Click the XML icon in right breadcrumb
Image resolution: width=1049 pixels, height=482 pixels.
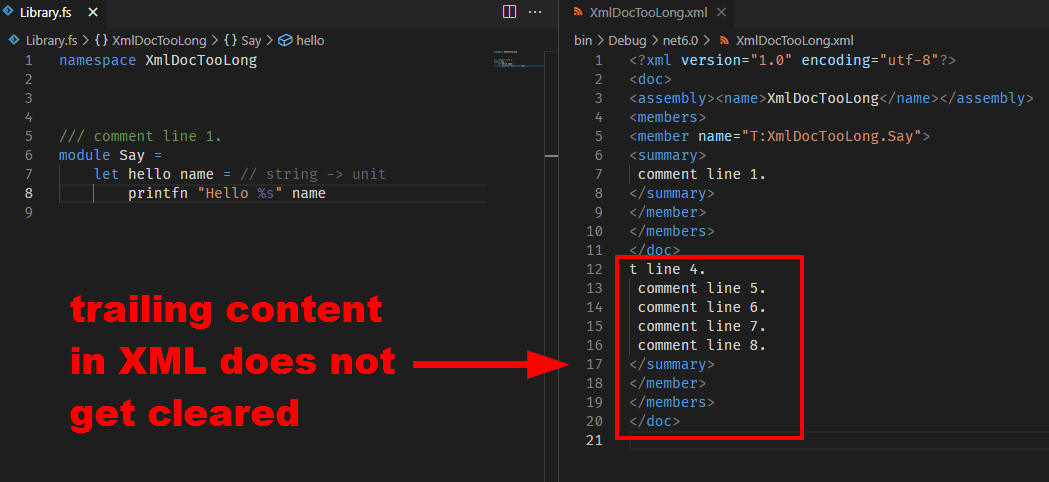[723, 40]
